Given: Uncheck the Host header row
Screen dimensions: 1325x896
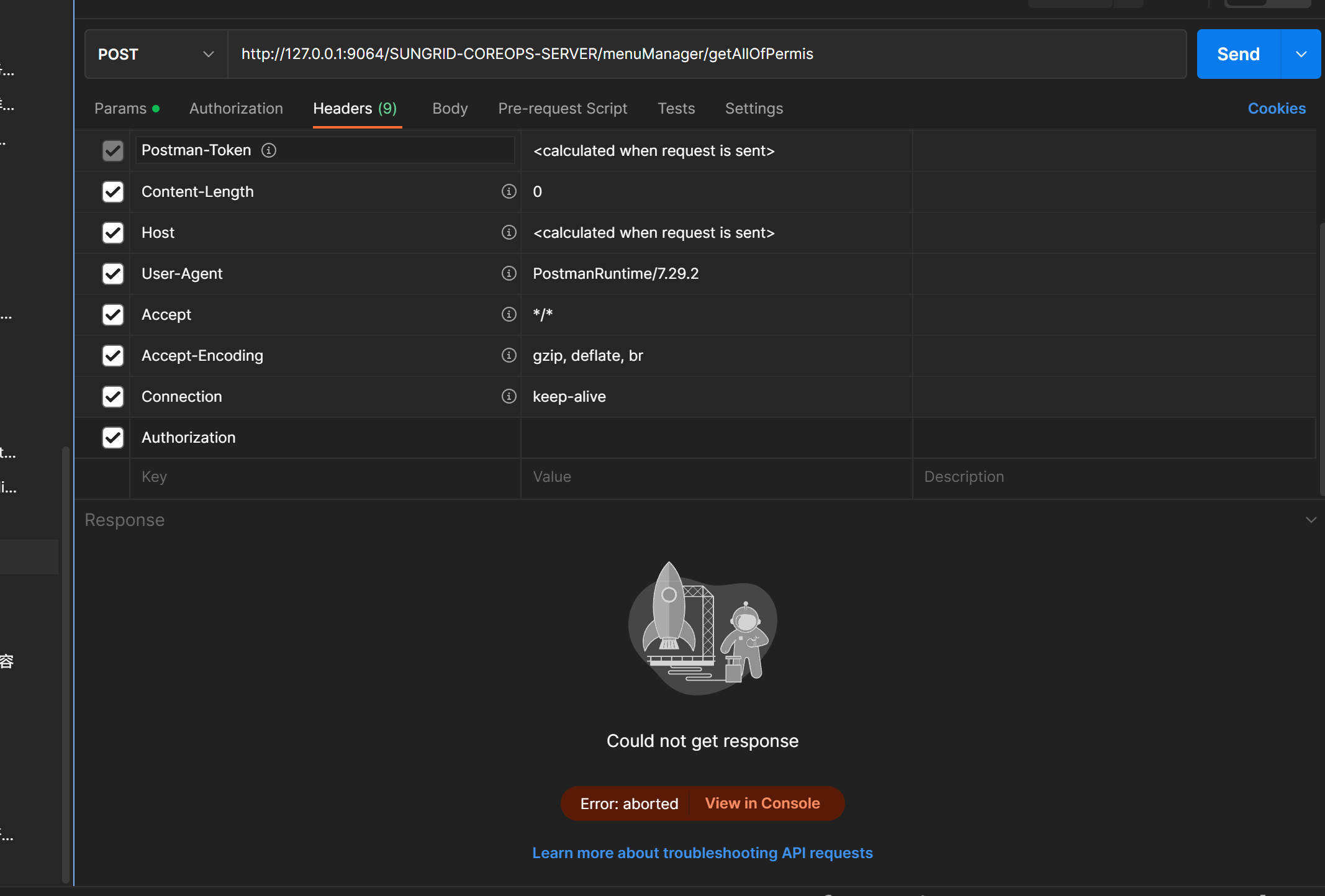Looking at the screenshot, I should click(112, 233).
